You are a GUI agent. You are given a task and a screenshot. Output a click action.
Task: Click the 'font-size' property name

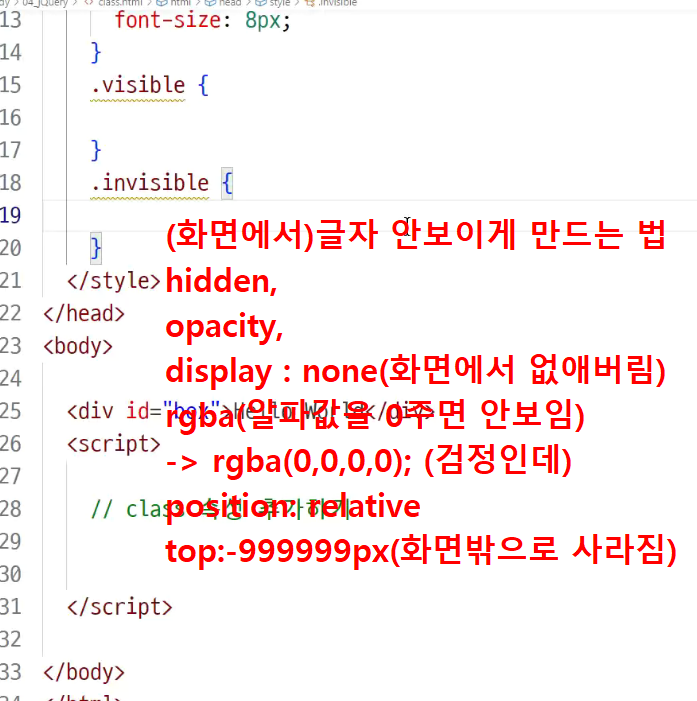(x=168, y=20)
